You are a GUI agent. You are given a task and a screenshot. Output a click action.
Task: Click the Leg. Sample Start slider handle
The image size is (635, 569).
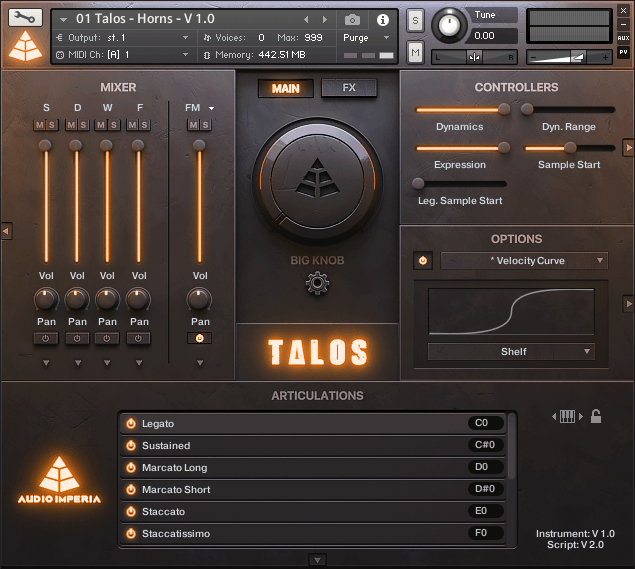pyautogui.click(x=418, y=183)
